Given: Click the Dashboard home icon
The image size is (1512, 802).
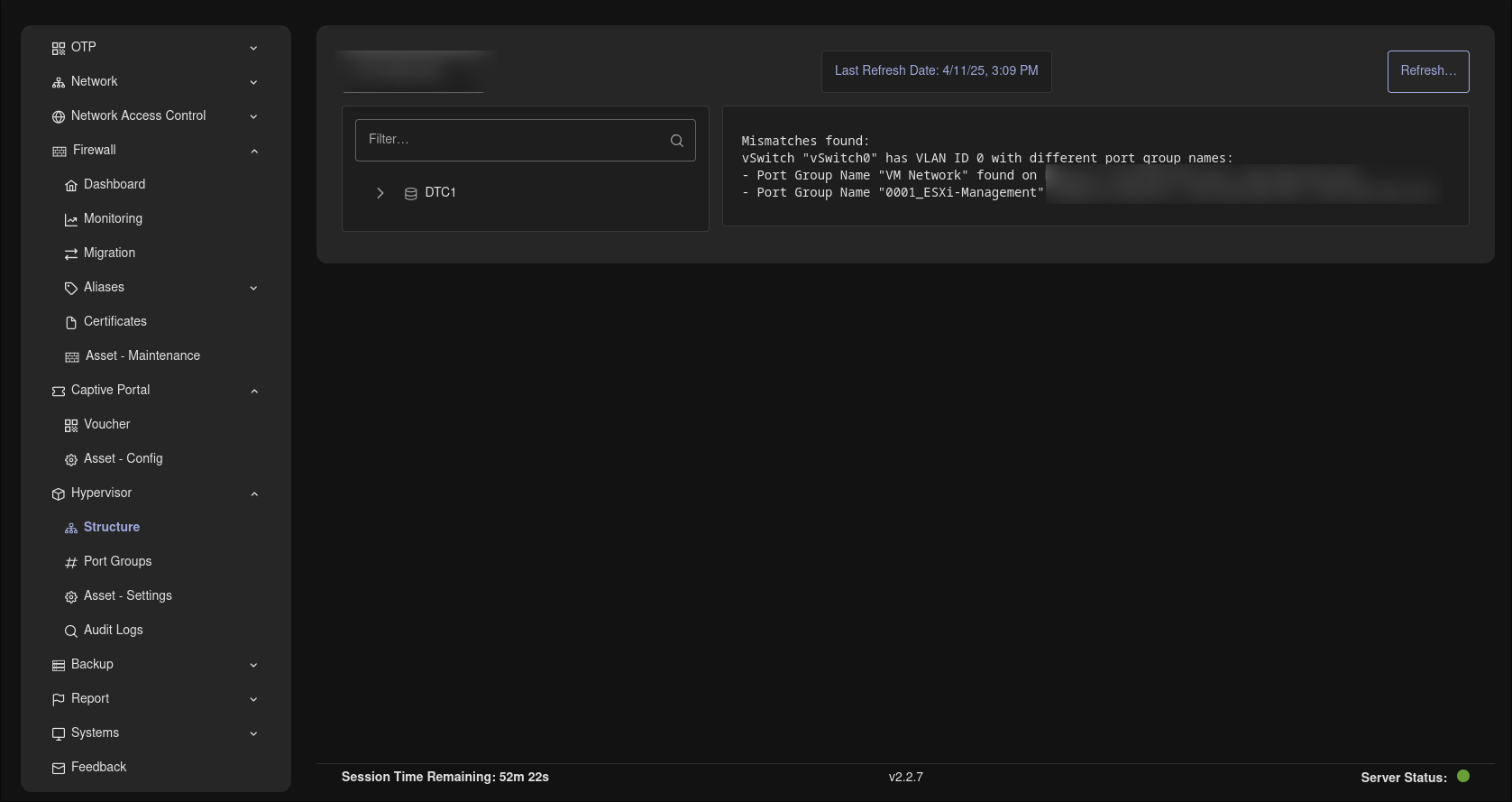Looking at the screenshot, I should [71, 185].
